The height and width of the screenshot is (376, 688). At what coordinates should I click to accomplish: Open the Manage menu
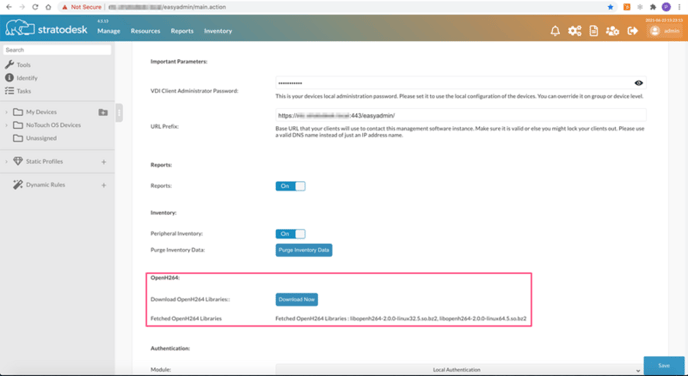(109, 31)
